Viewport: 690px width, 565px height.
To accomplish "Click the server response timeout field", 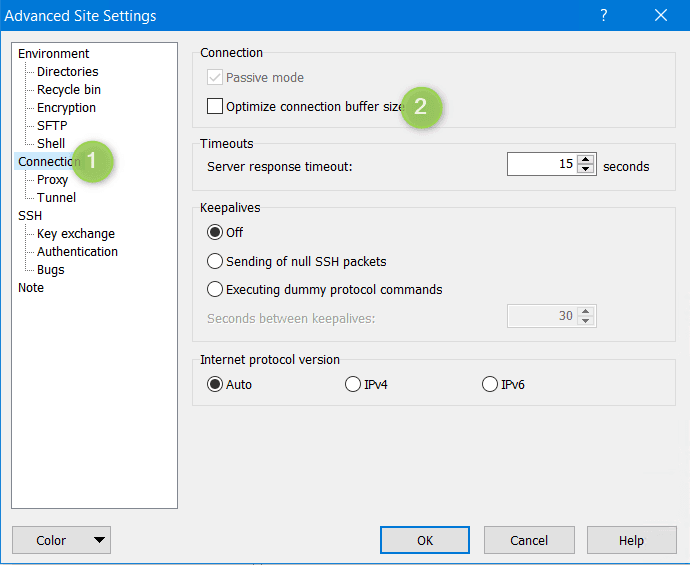I will (541, 165).
